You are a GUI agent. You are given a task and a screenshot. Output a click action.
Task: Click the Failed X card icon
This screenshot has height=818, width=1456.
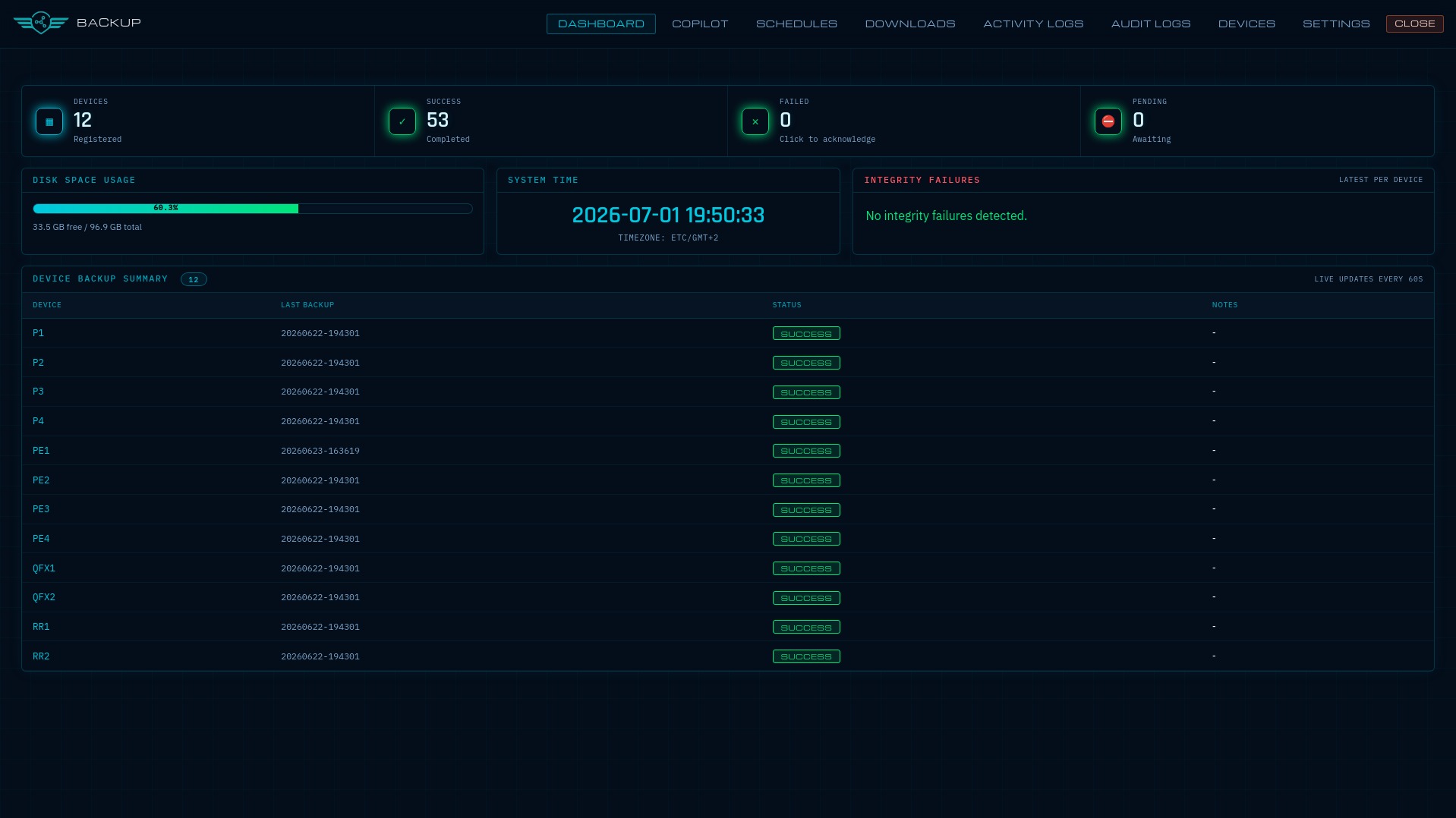755,121
